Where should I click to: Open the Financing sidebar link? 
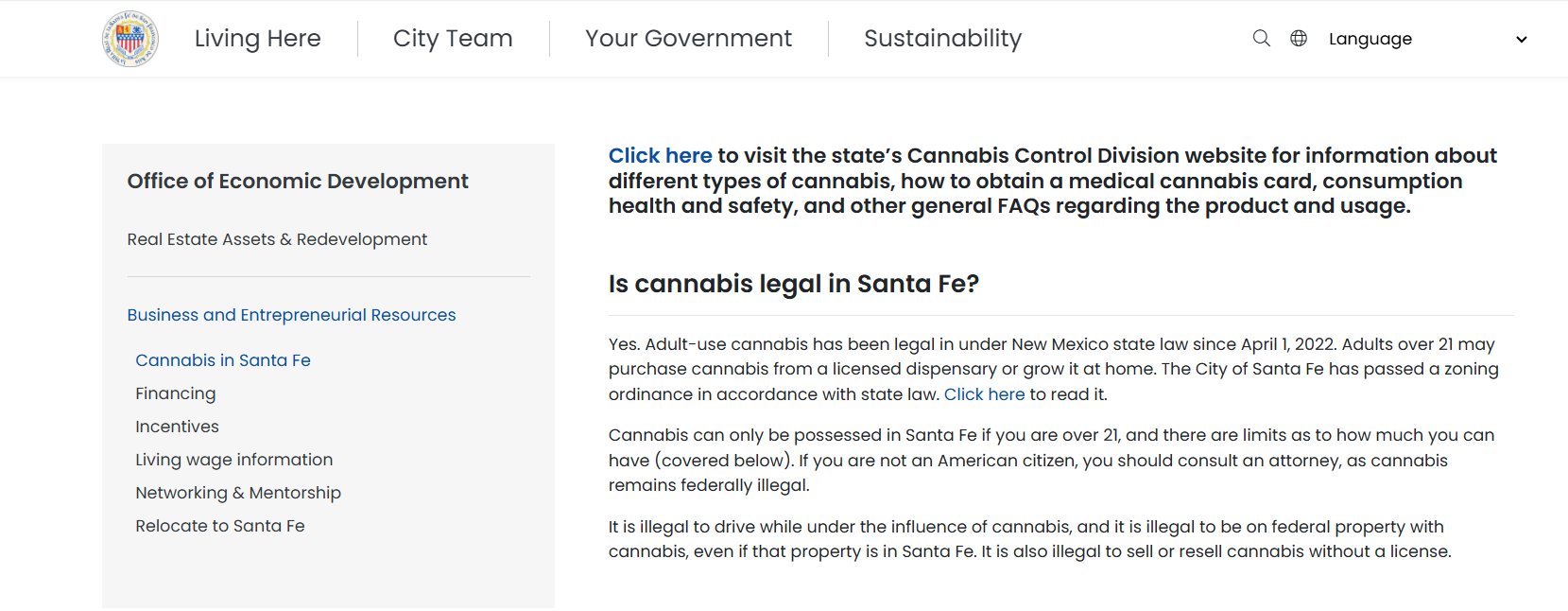point(176,393)
